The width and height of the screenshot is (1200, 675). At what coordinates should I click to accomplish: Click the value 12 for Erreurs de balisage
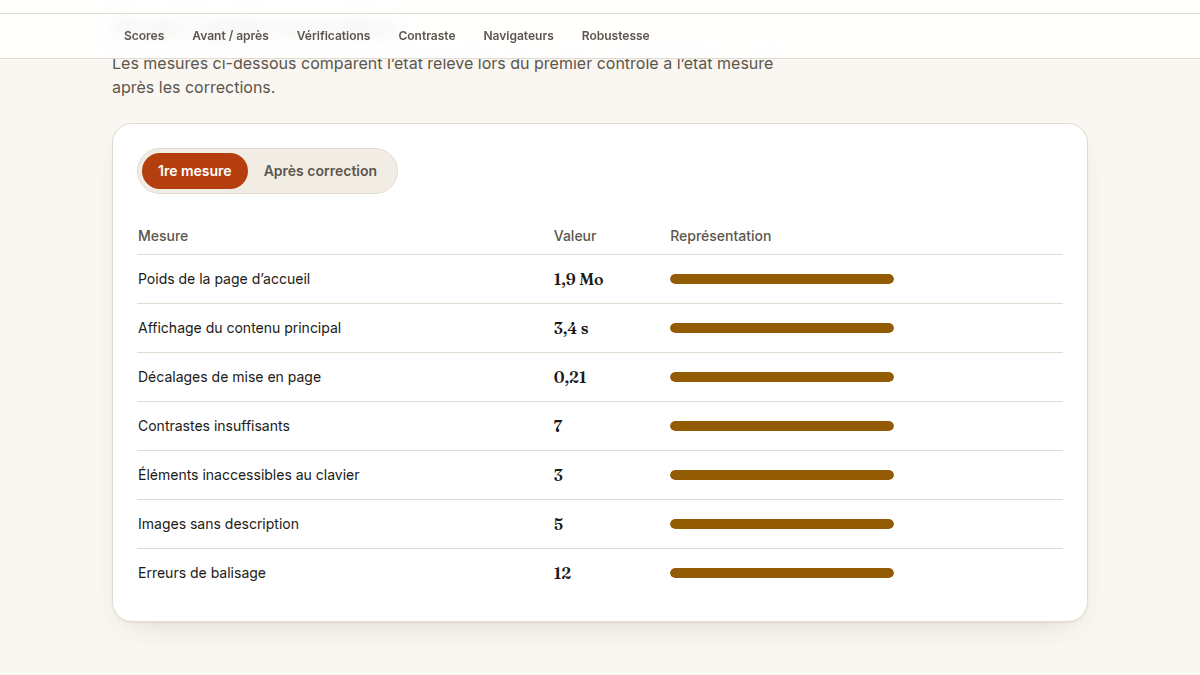(562, 573)
